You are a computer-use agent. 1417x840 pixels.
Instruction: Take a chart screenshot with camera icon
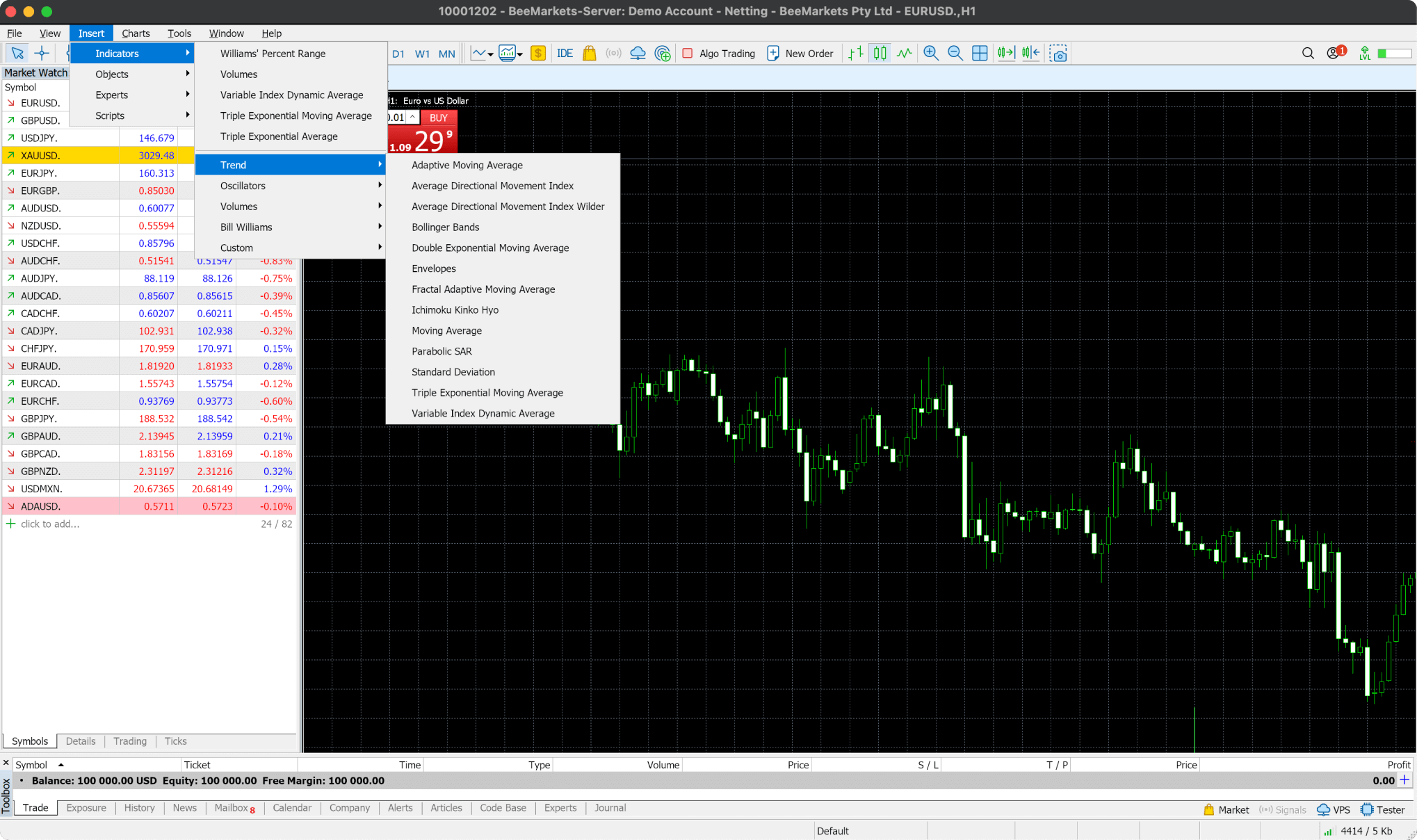point(1058,54)
